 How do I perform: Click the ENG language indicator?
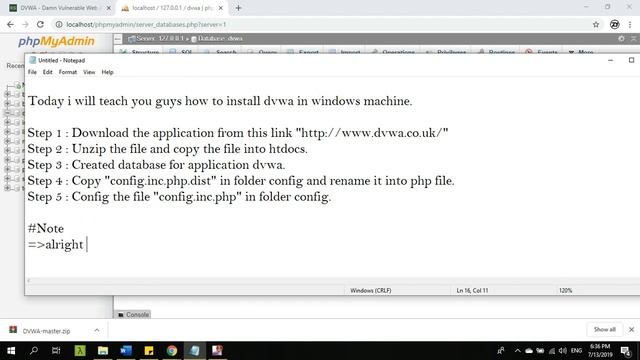click(x=576, y=351)
